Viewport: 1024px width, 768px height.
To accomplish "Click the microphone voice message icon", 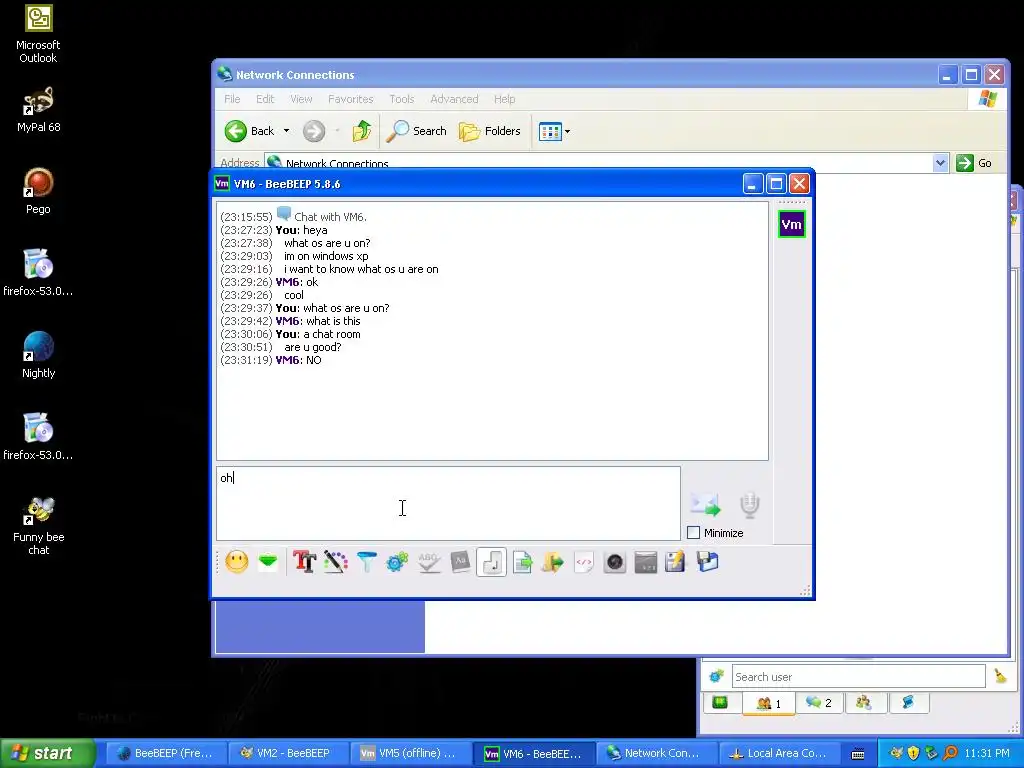I will point(750,505).
